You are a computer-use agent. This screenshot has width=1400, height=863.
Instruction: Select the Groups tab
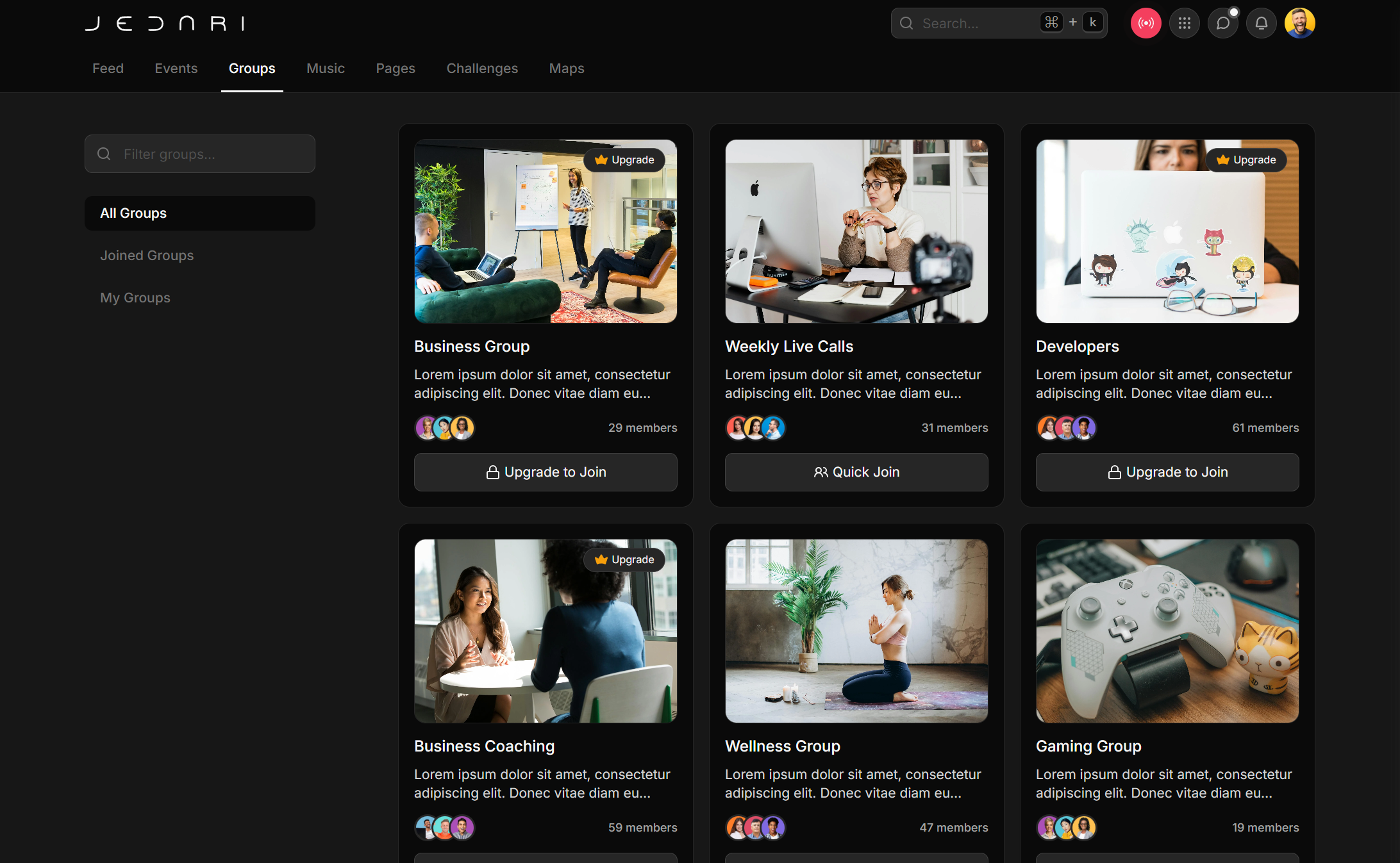(252, 68)
